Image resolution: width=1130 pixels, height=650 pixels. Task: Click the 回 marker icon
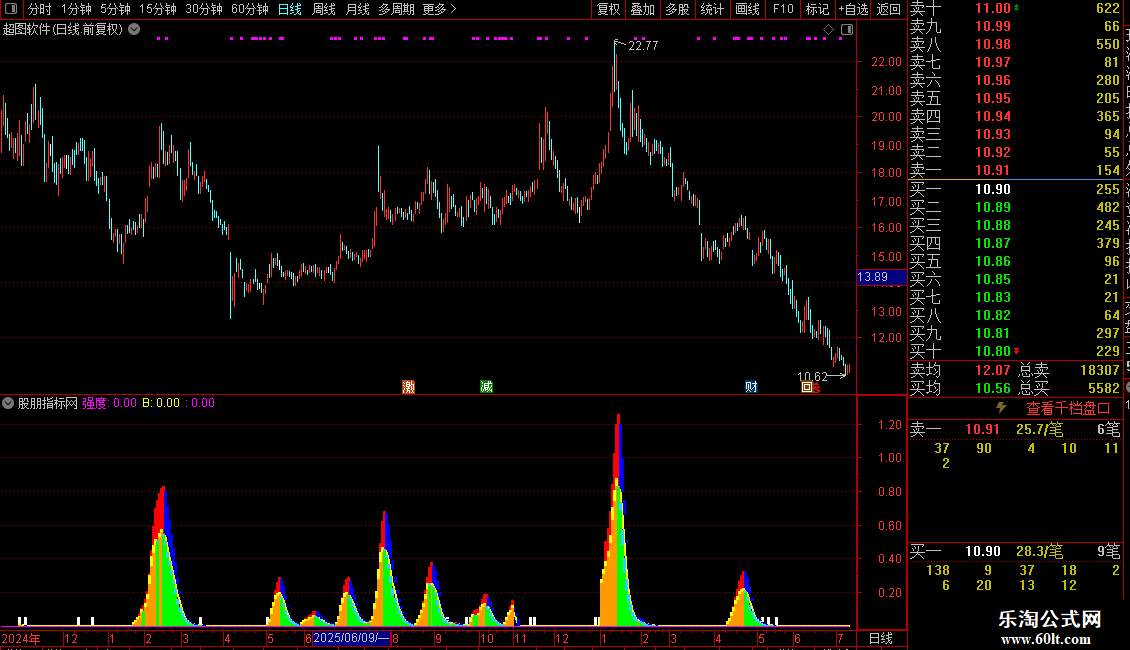(806, 387)
